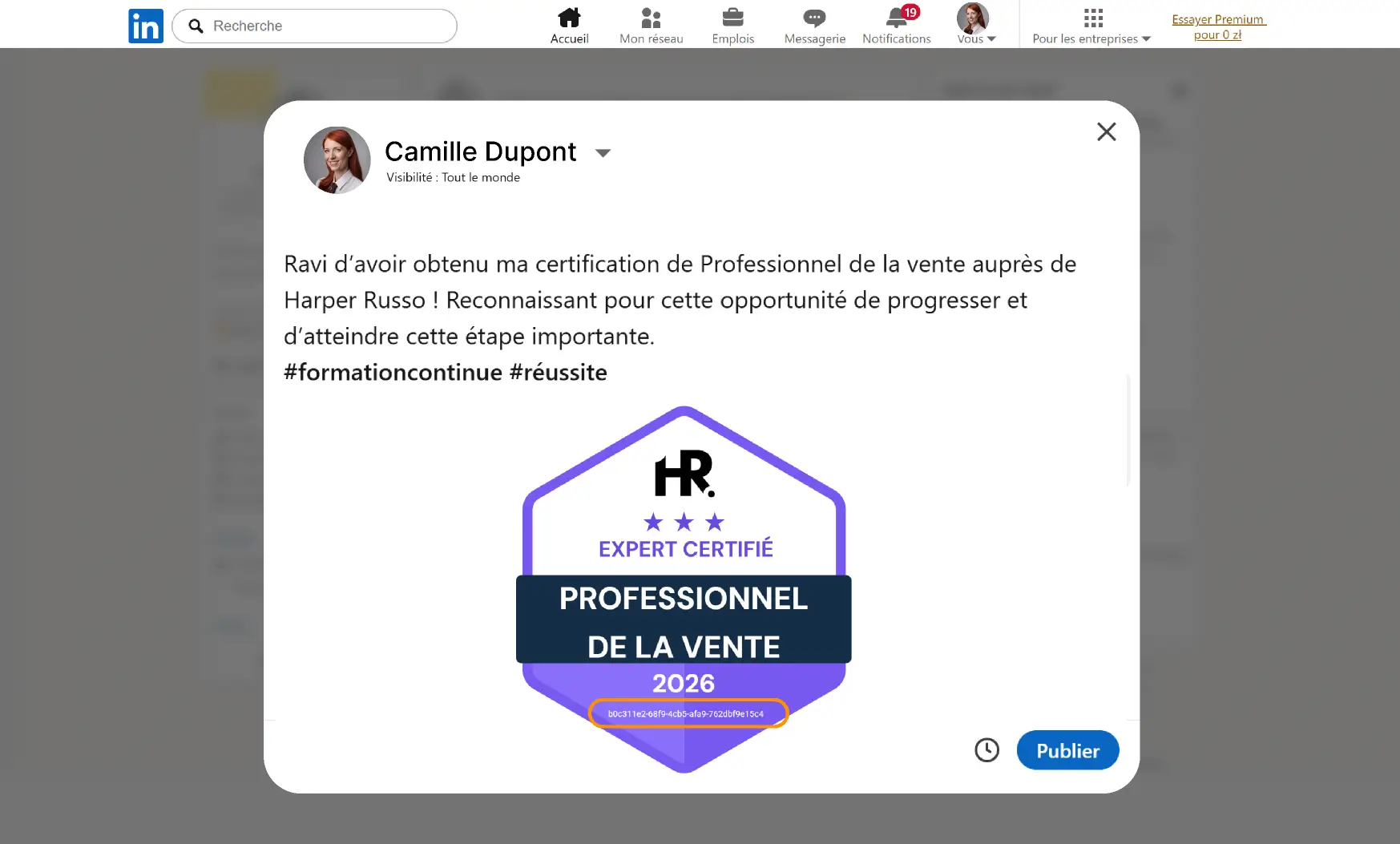
Task: Close the post composer dialog
Action: tap(1106, 132)
